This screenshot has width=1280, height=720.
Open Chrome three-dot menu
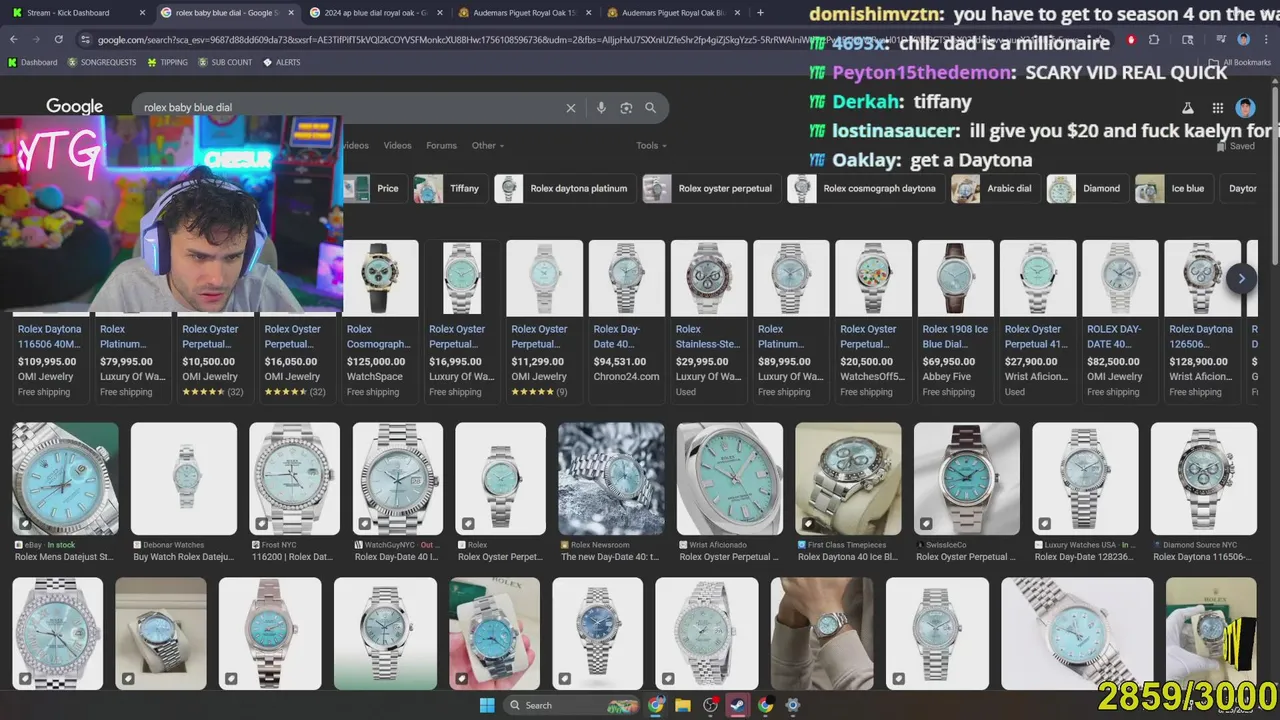(1265, 39)
